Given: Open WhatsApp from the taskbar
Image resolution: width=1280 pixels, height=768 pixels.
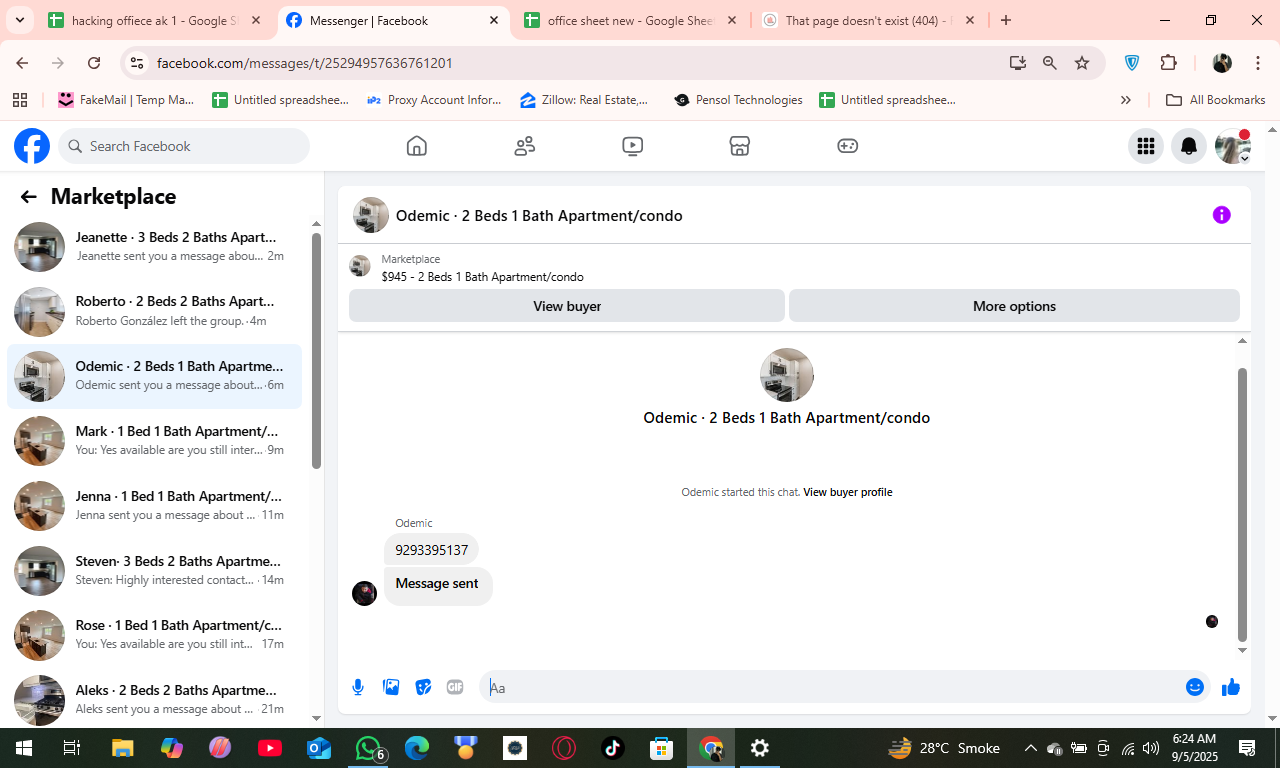Looking at the screenshot, I should tap(368, 748).
